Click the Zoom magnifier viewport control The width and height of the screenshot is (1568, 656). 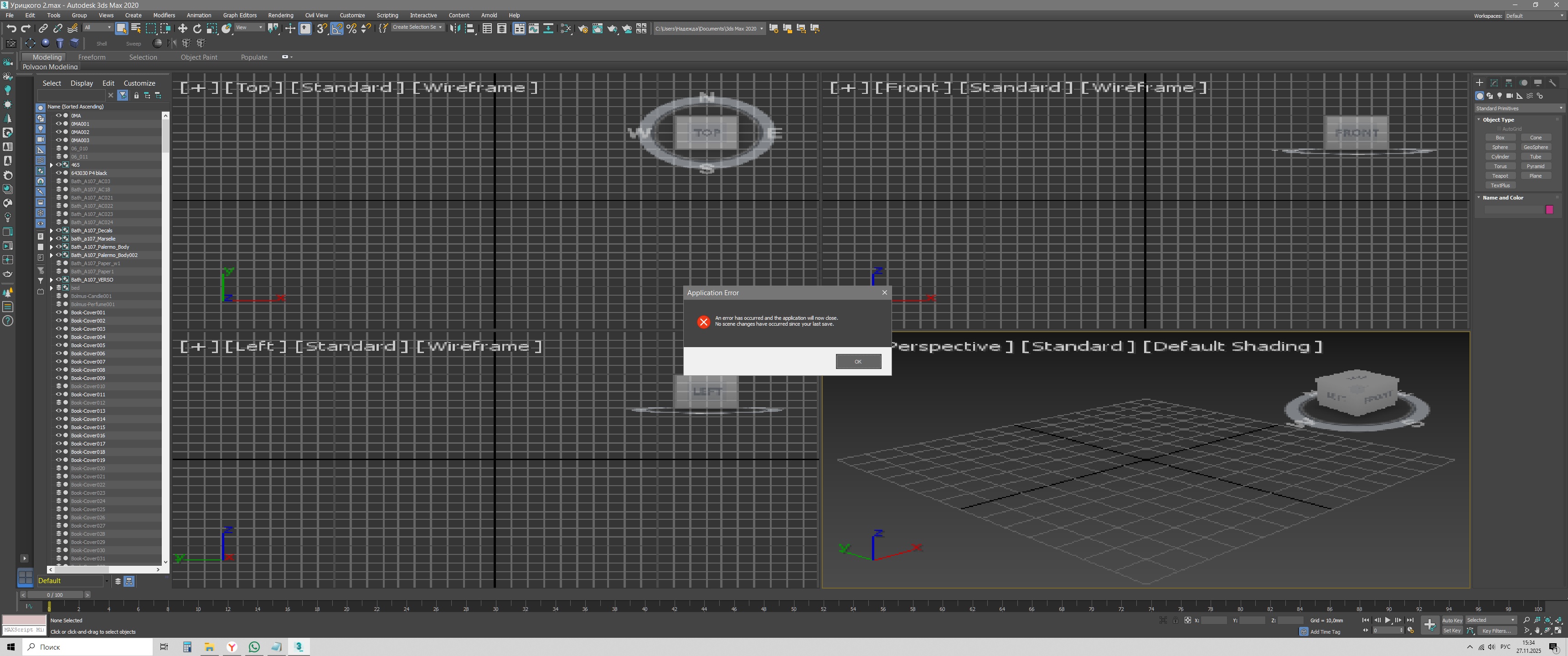point(1526,620)
